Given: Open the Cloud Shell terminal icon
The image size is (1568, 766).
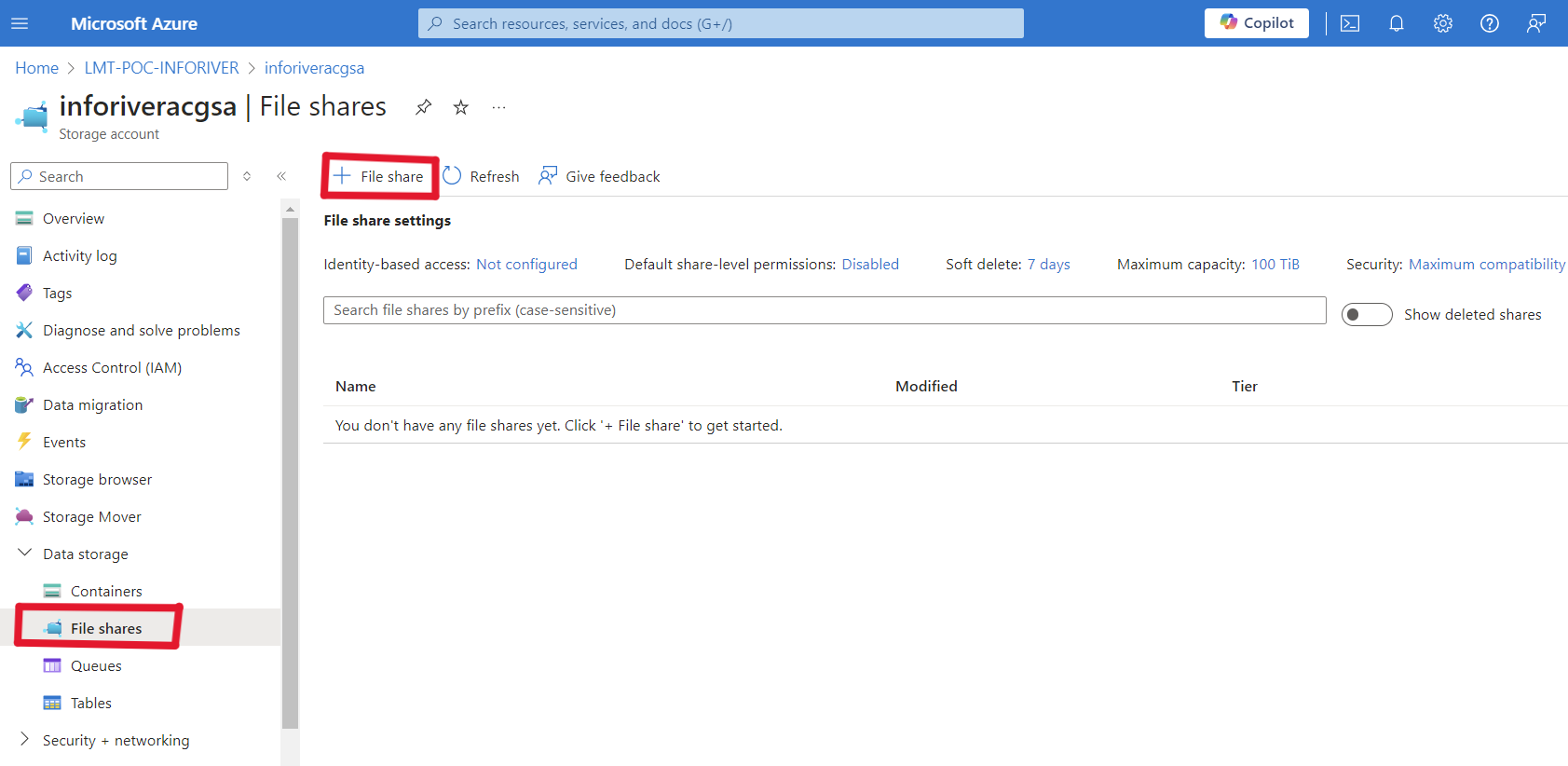Looking at the screenshot, I should tap(1350, 23).
